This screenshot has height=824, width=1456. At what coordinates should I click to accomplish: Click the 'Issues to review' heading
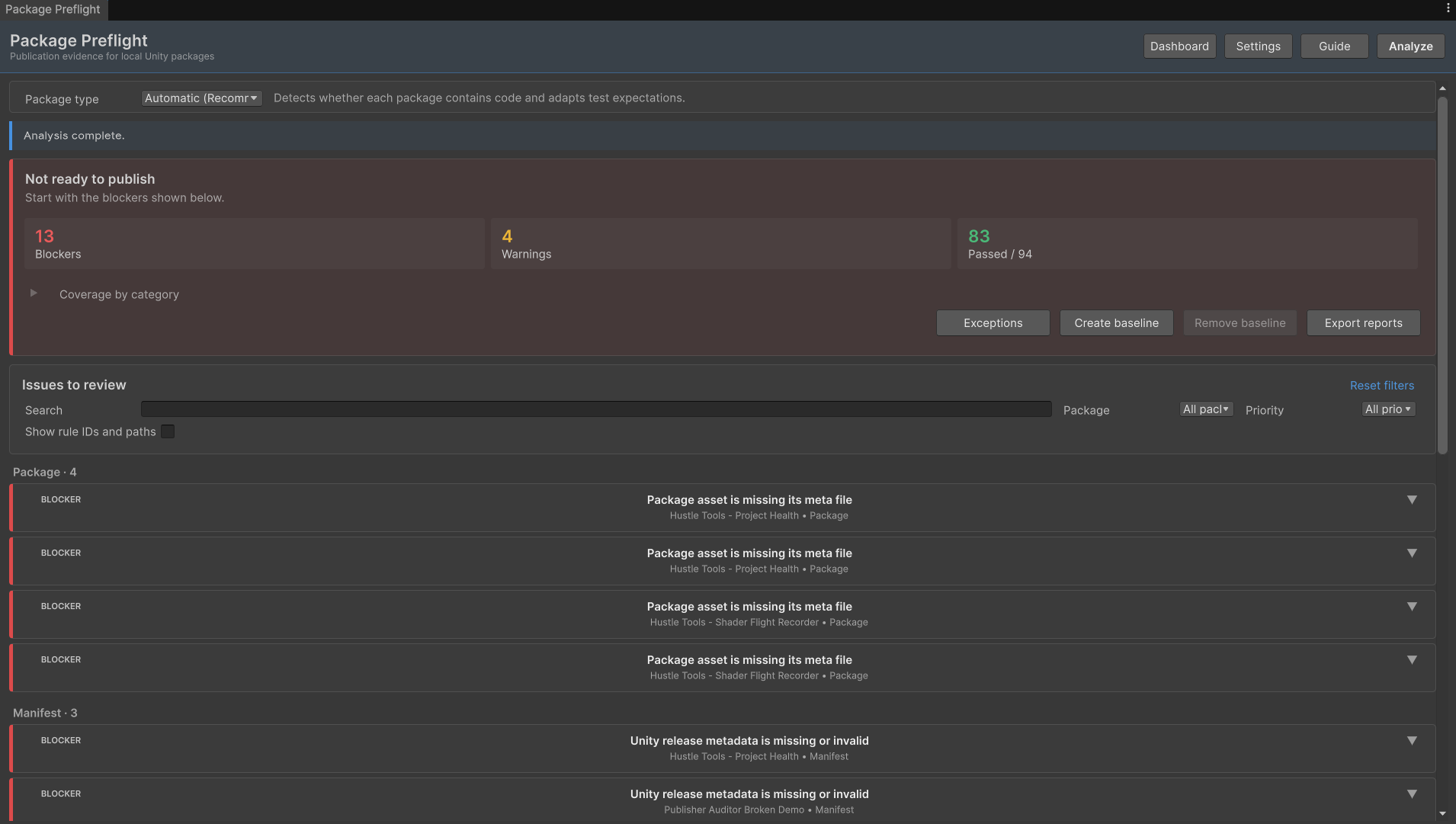[74, 385]
